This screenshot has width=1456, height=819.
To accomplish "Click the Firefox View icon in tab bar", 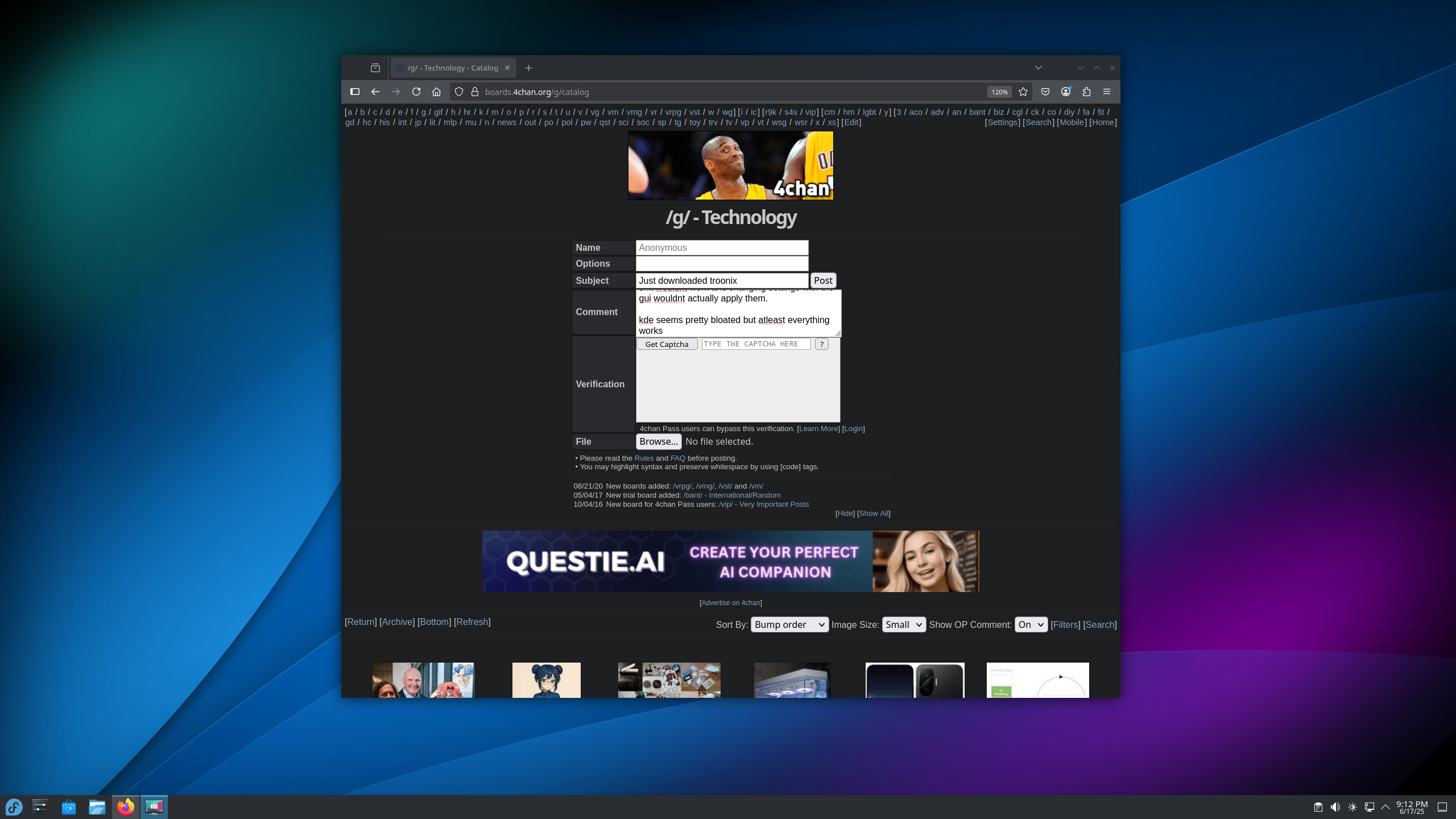I will [x=375, y=68].
